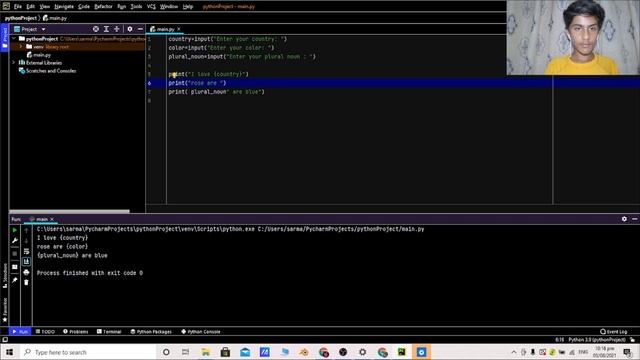Rerun main with the green play icon
This screenshot has width=640, height=360.
click(15, 231)
